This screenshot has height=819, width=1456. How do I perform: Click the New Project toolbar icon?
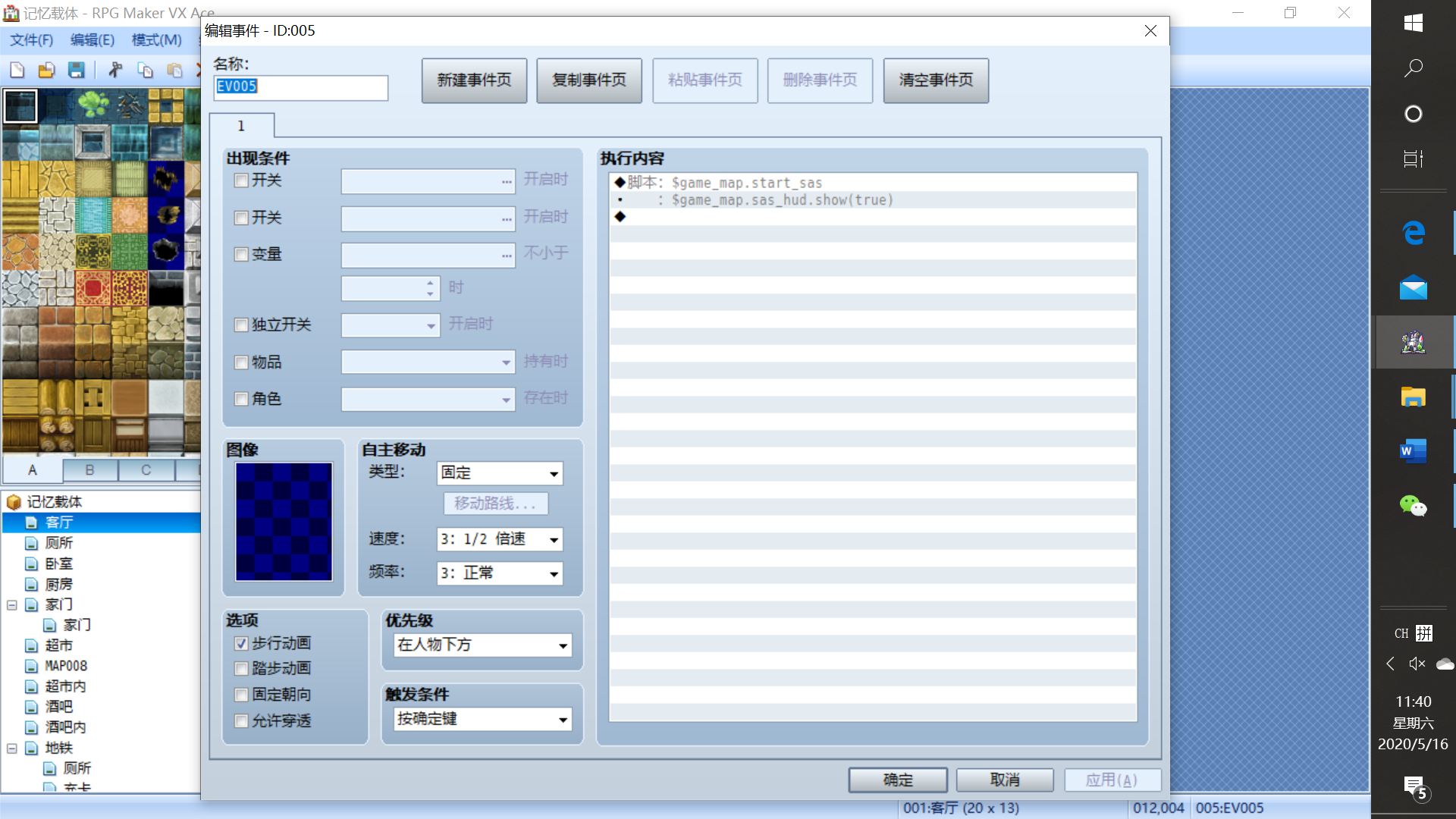tap(17, 71)
